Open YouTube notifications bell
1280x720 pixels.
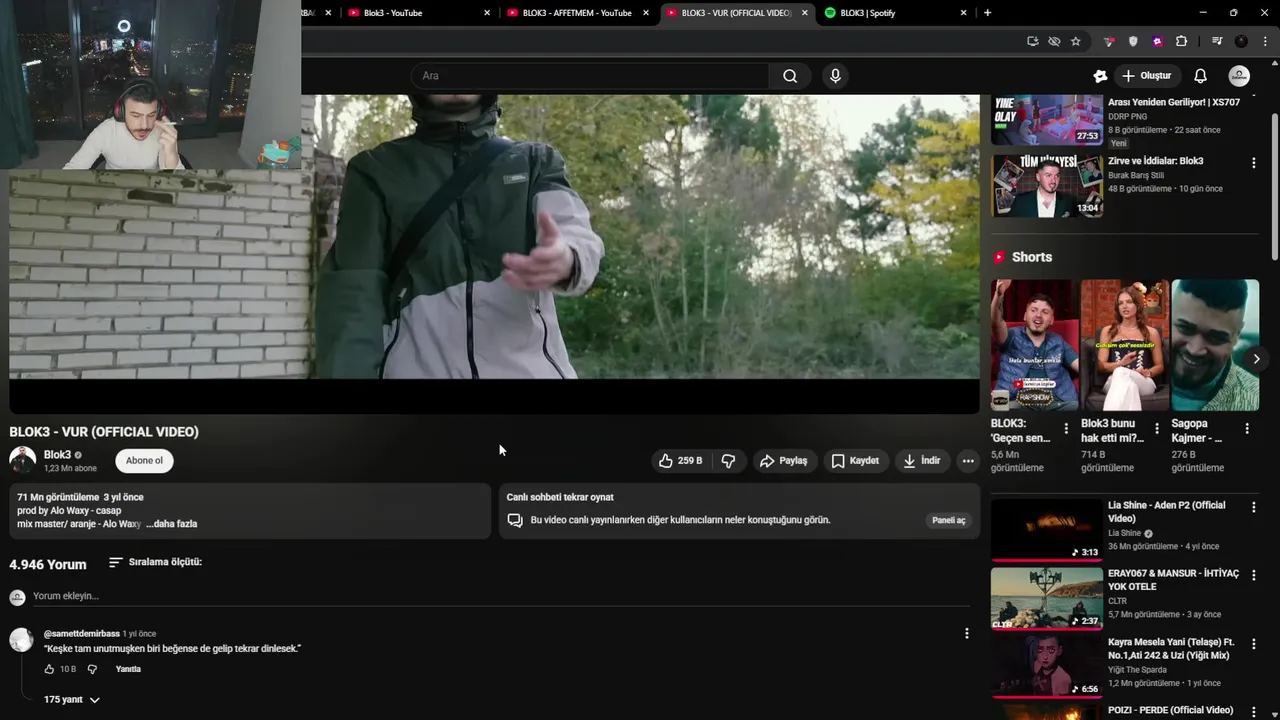(1200, 76)
